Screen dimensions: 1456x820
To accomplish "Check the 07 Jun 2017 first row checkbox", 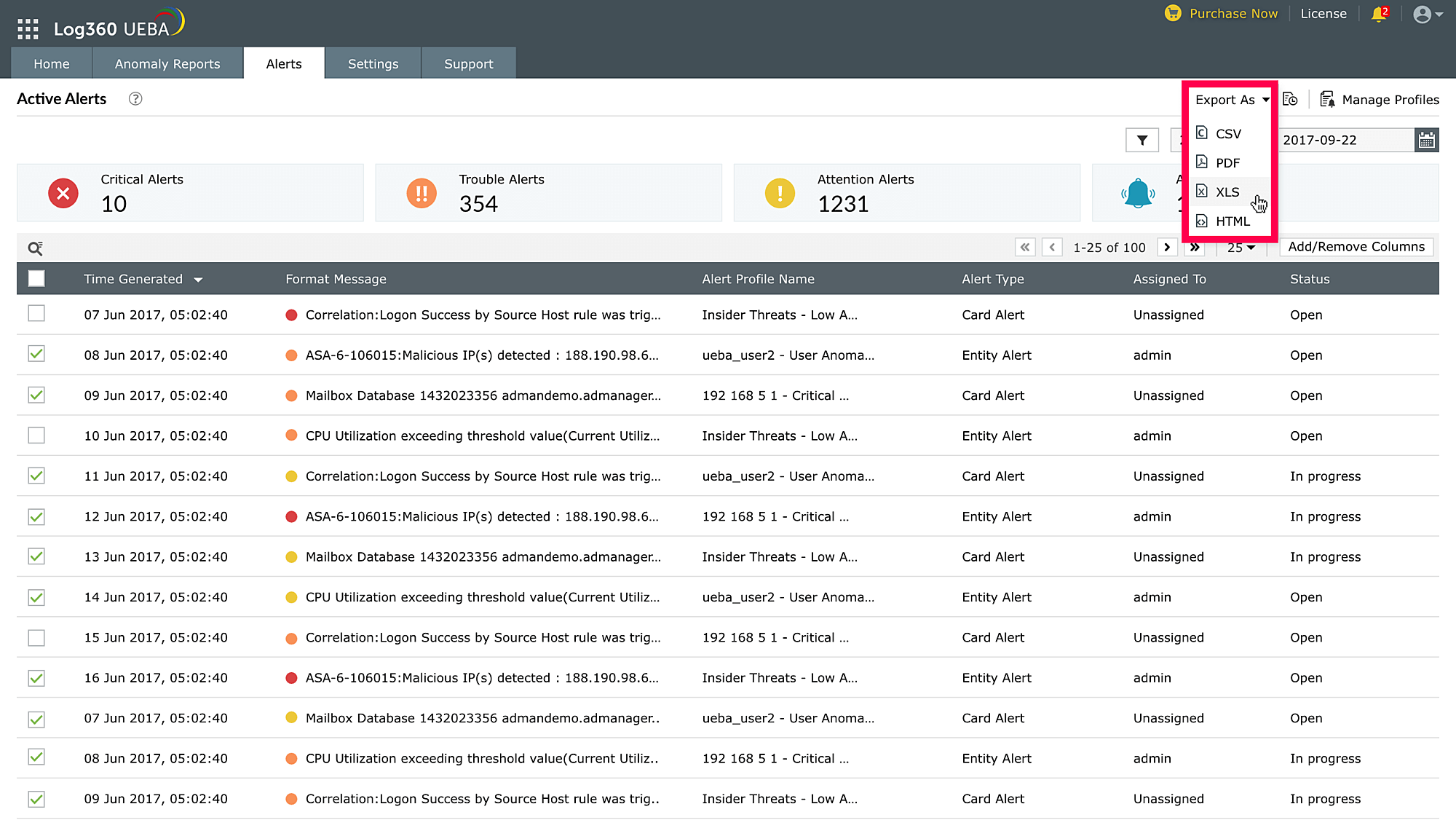I will click(36, 314).
